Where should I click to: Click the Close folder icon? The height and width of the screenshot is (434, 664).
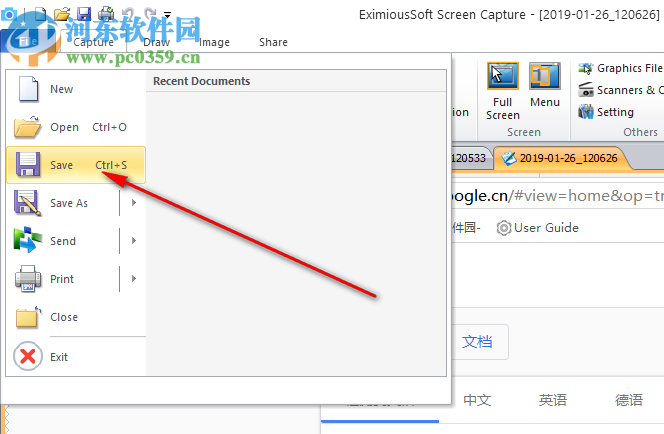[28, 317]
